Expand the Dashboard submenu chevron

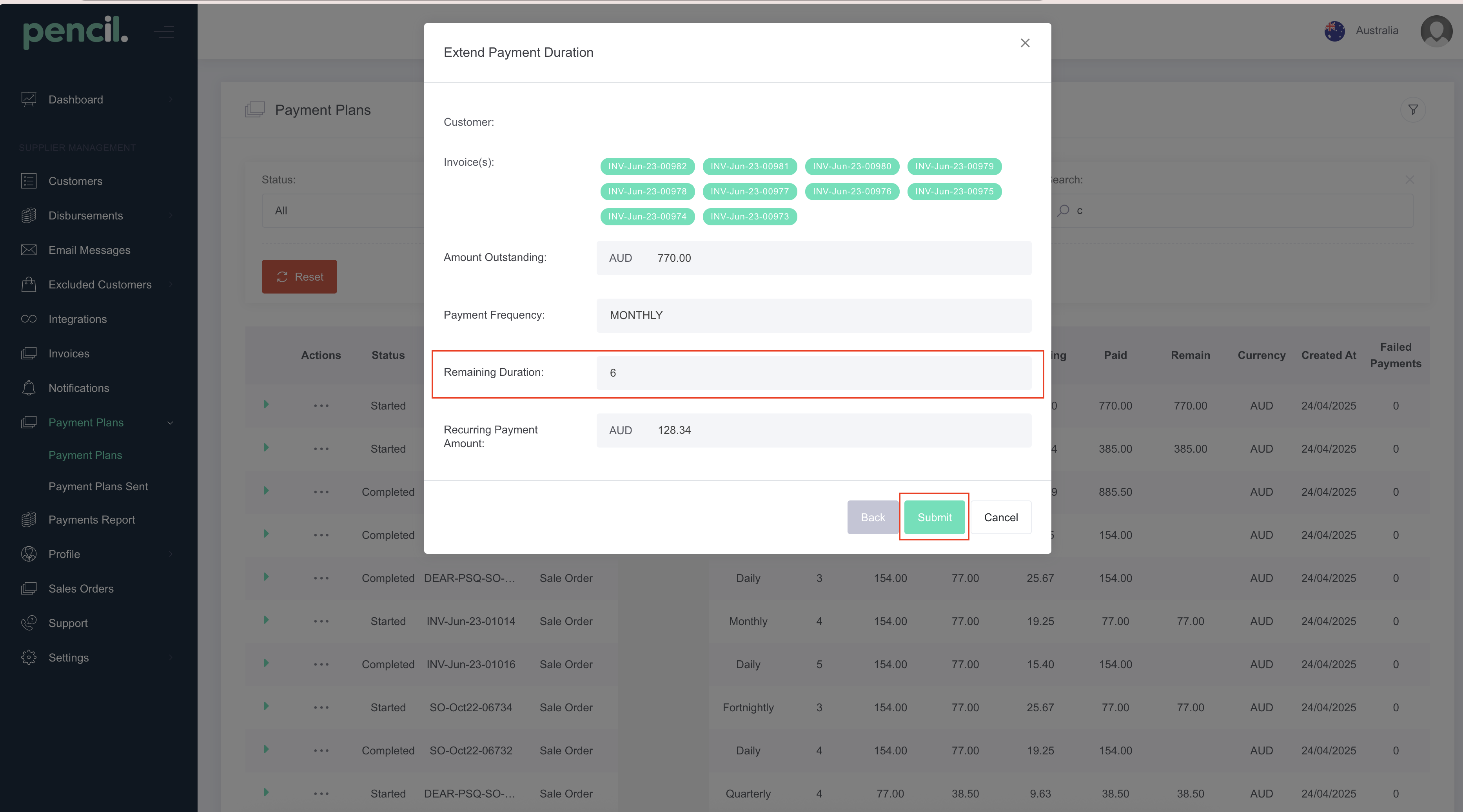pyautogui.click(x=171, y=100)
